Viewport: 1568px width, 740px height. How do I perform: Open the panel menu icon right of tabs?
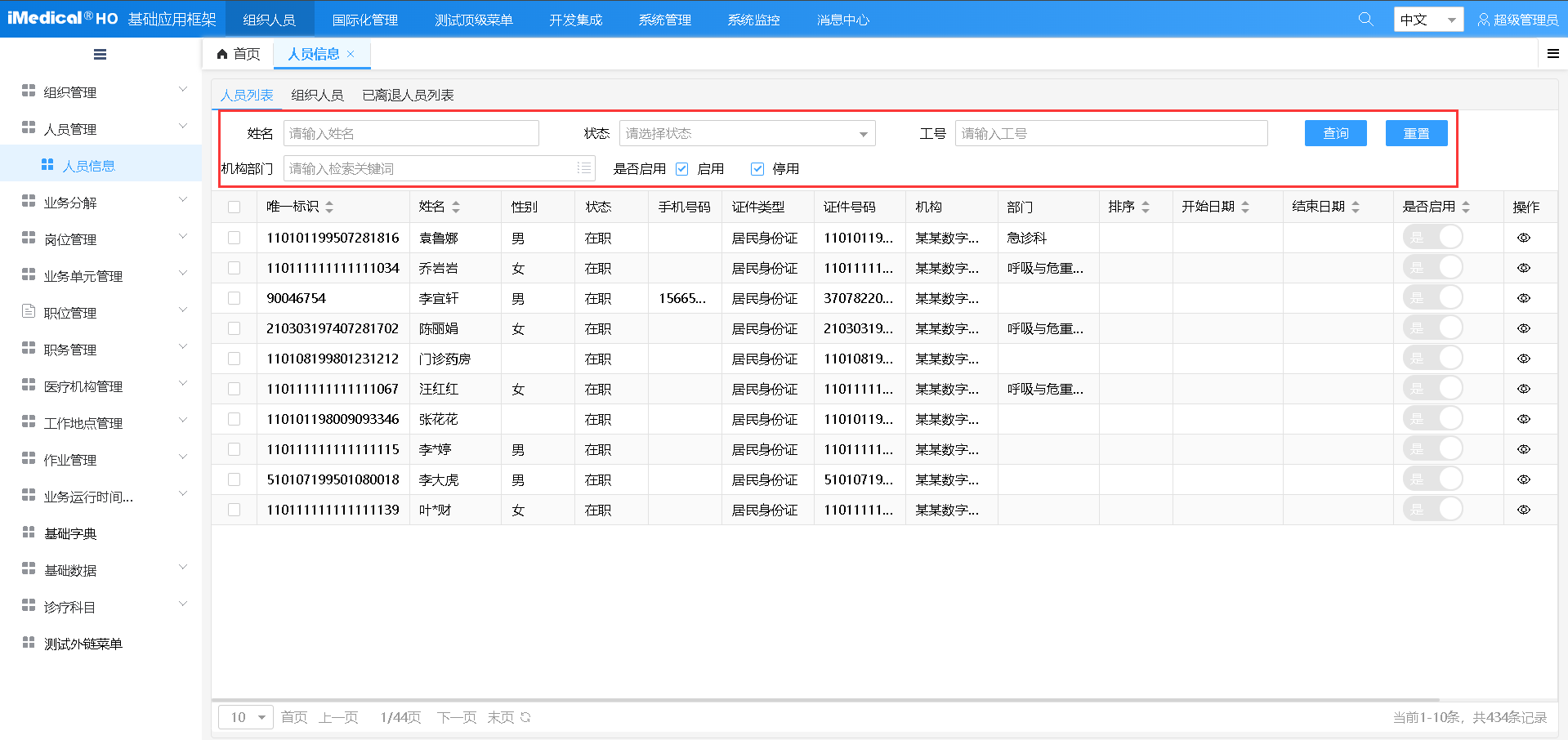pos(1552,54)
